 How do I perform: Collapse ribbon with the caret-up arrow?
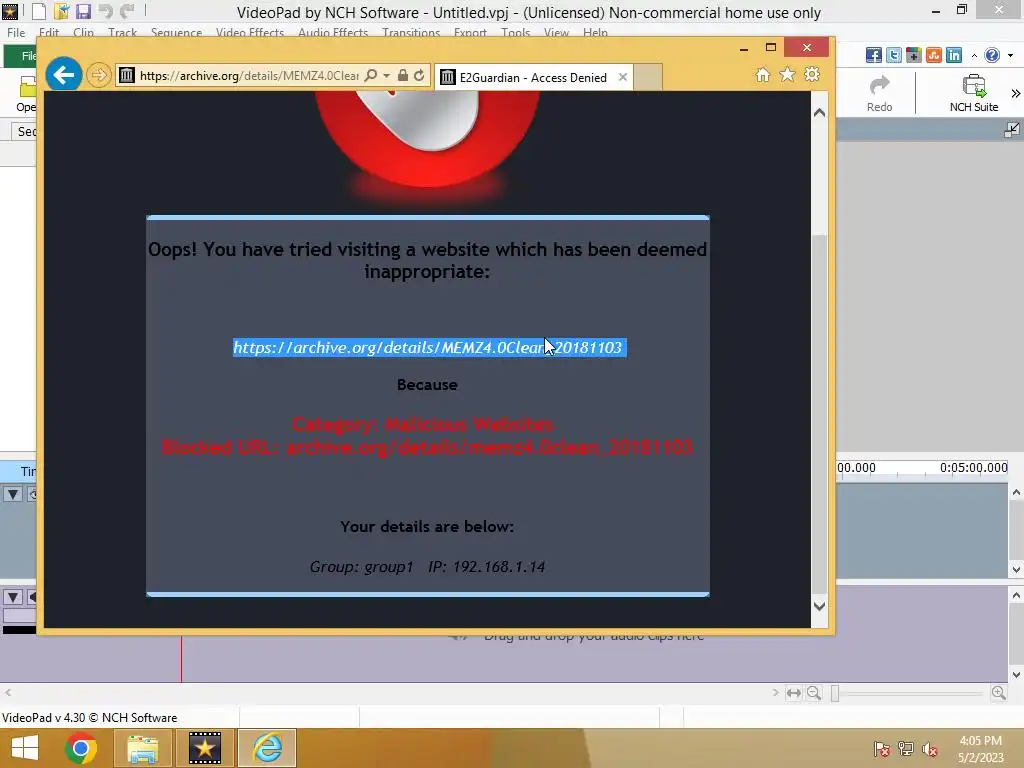click(x=974, y=56)
